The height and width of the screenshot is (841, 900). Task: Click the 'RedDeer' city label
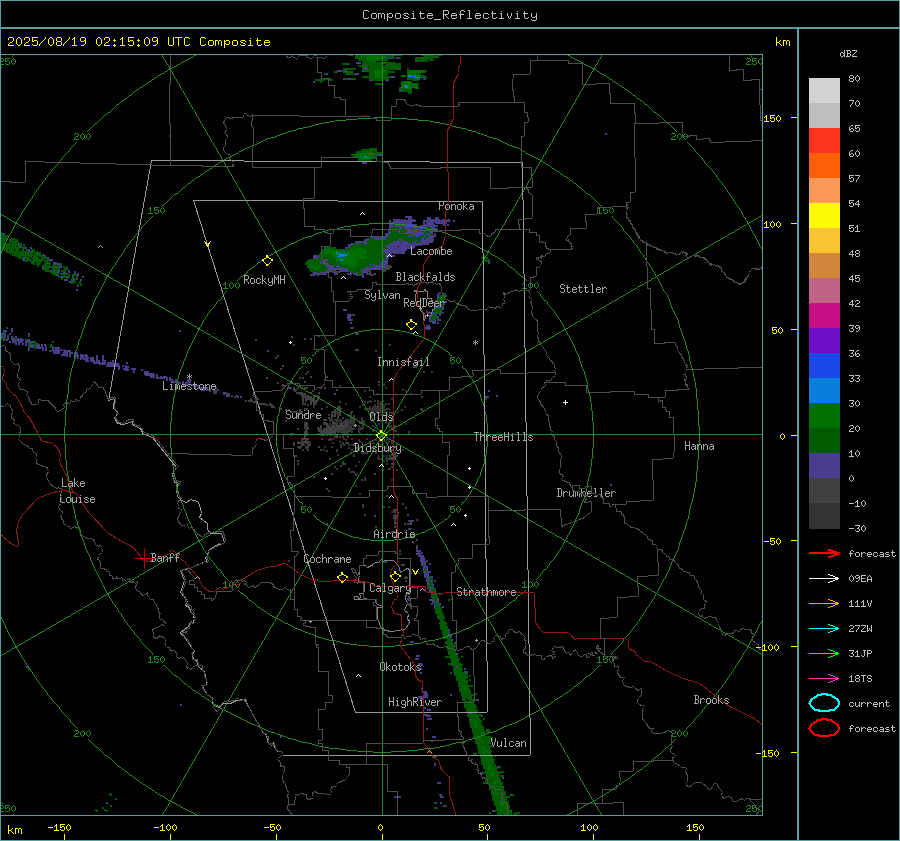tap(424, 303)
